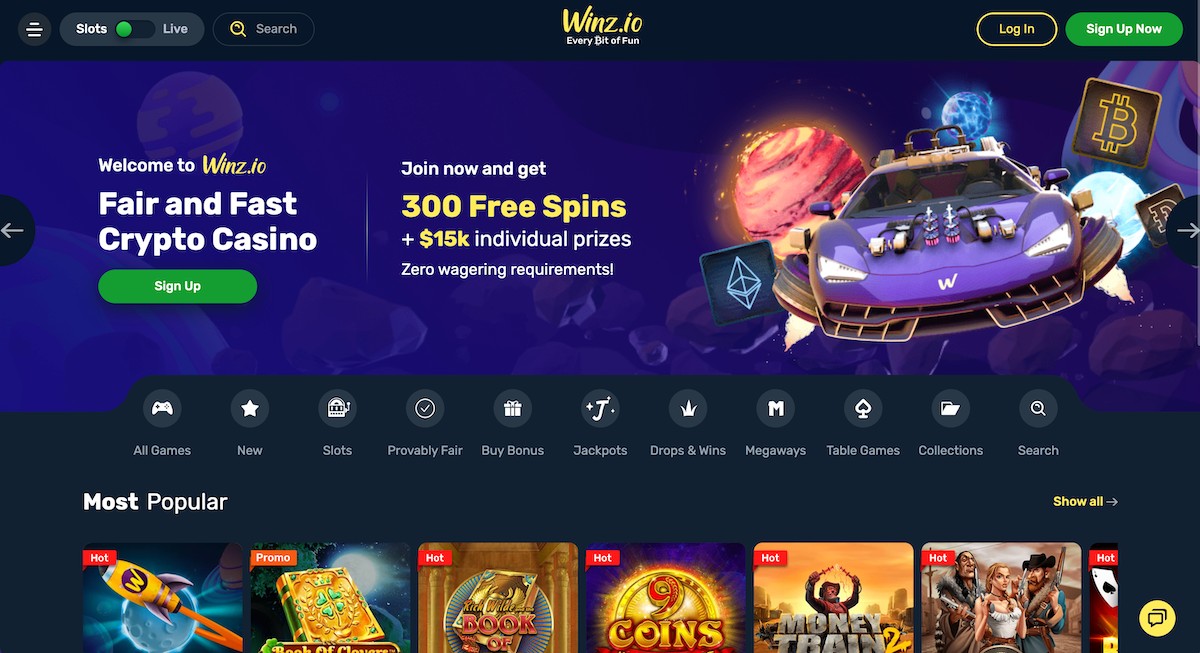Select the Provably Fair checkmark icon
This screenshot has height=653, width=1200.
pos(425,408)
